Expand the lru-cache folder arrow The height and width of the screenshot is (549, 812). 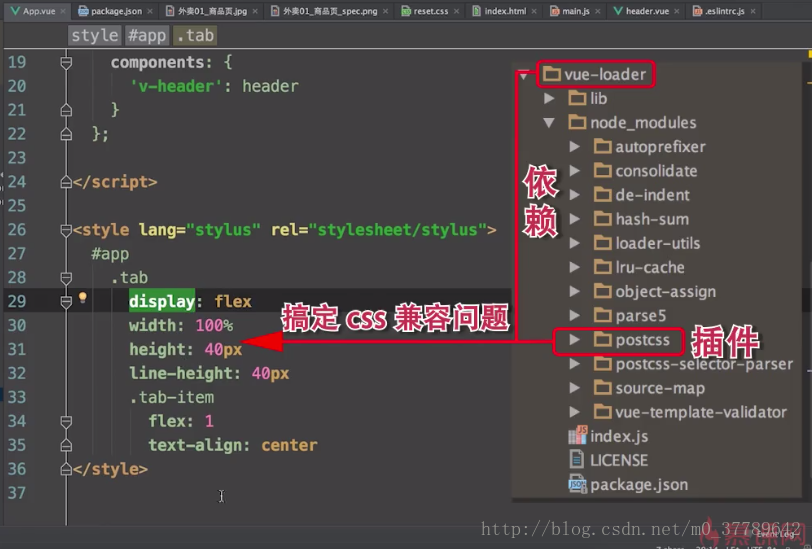tap(574, 267)
